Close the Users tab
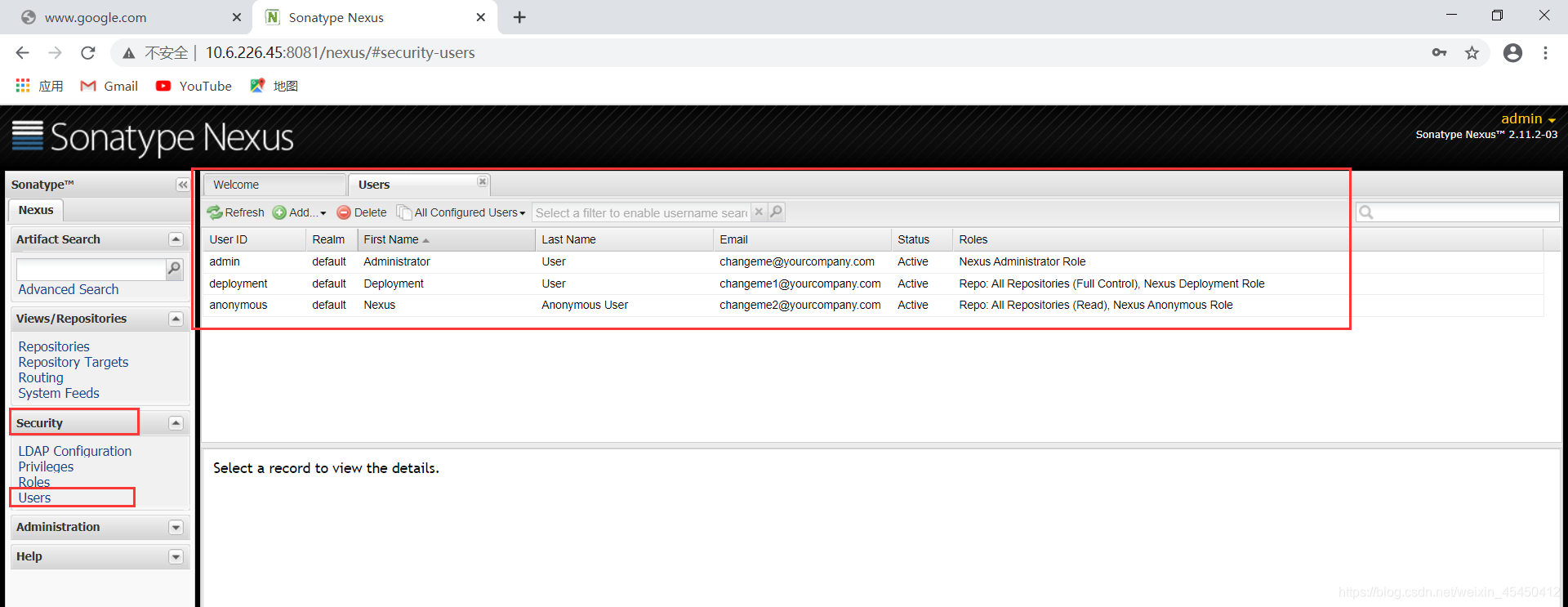Screen dimensions: 1568x607 click(482, 181)
